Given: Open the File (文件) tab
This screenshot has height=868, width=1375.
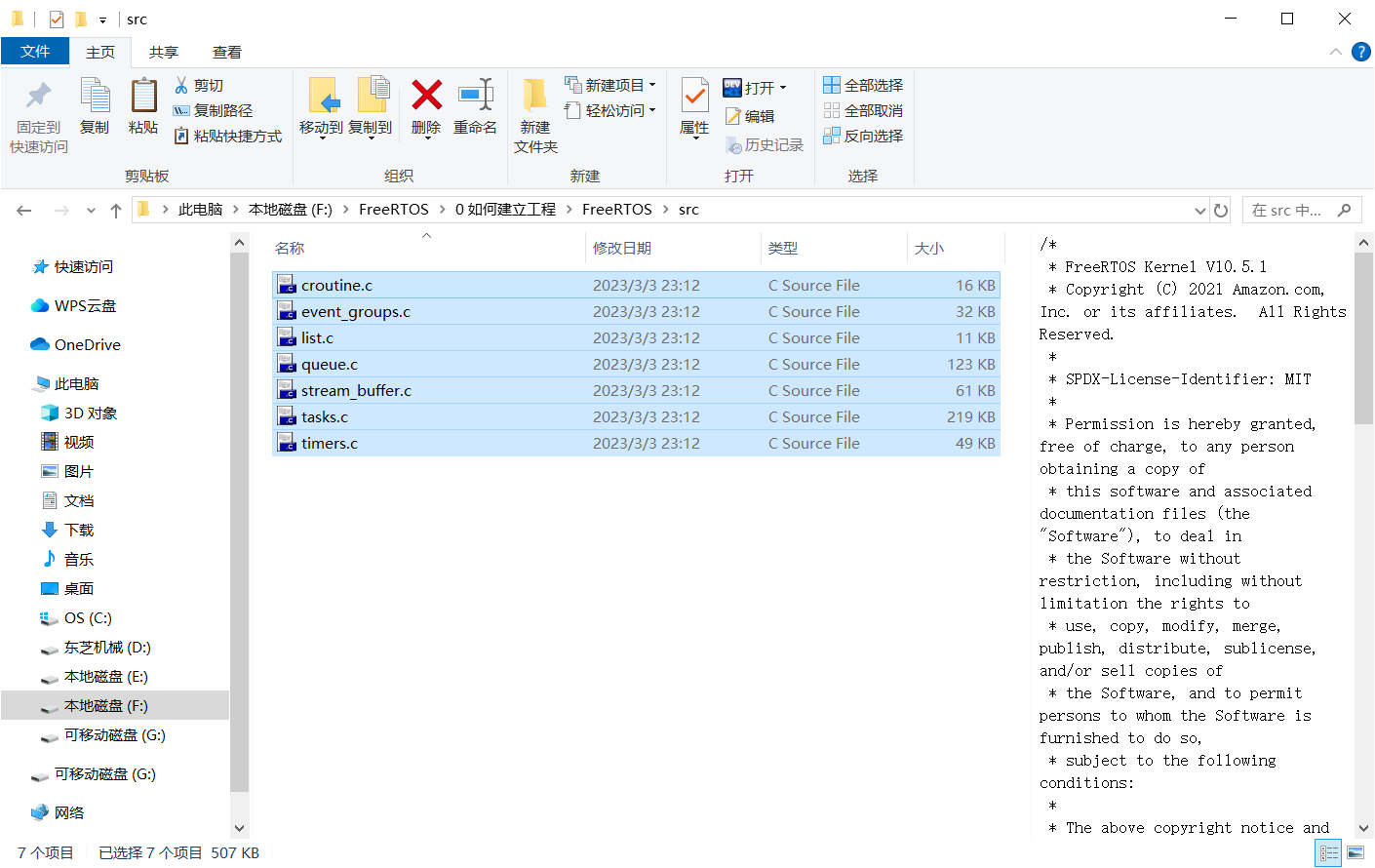Looking at the screenshot, I should (x=35, y=52).
